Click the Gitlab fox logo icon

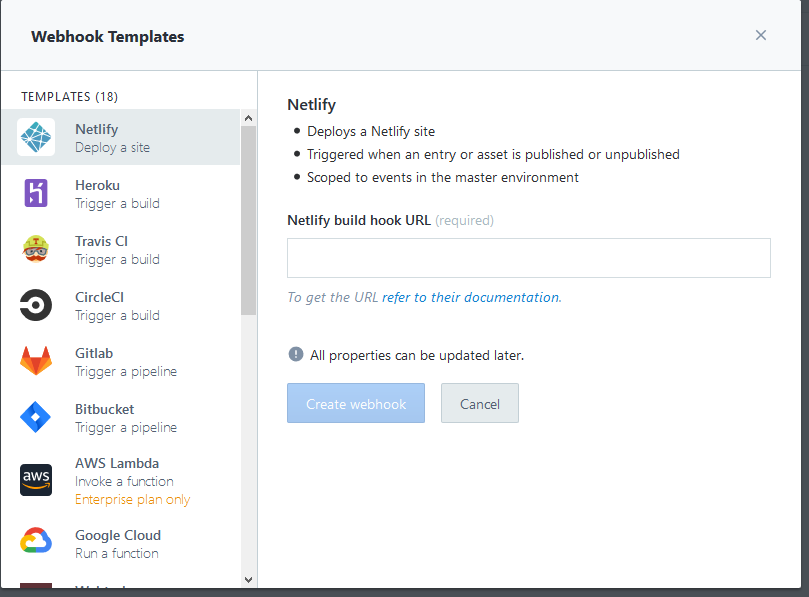pyautogui.click(x=36, y=361)
